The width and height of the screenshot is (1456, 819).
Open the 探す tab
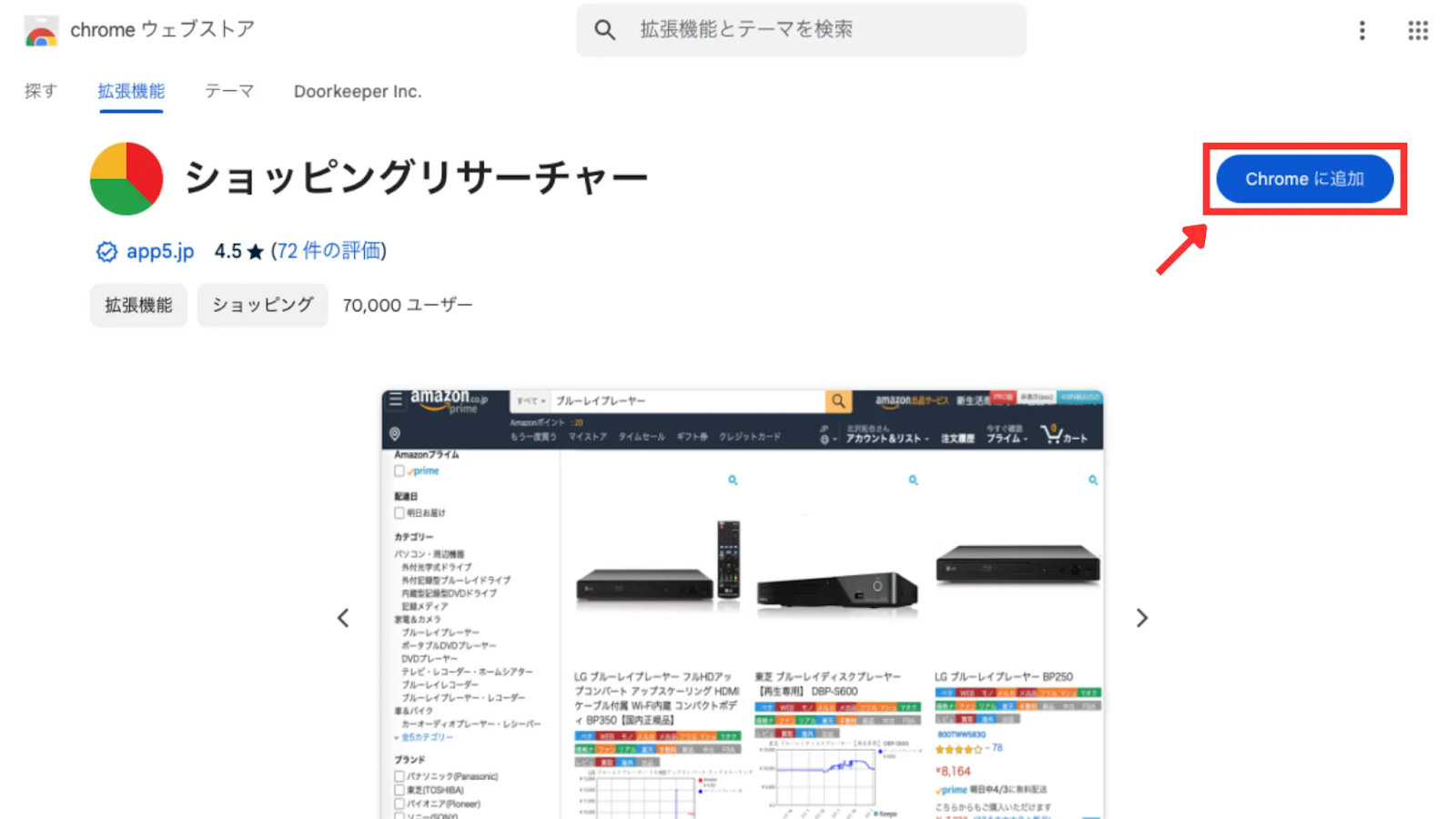pyautogui.click(x=40, y=91)
